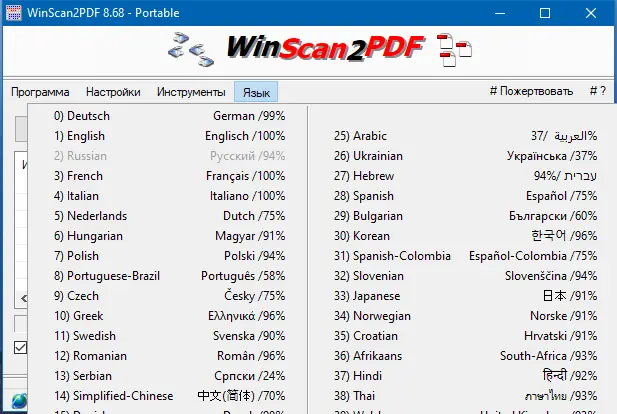Select 6) Hungarian language
Viewport: 617px width, 414px height.
click(168, 236)
